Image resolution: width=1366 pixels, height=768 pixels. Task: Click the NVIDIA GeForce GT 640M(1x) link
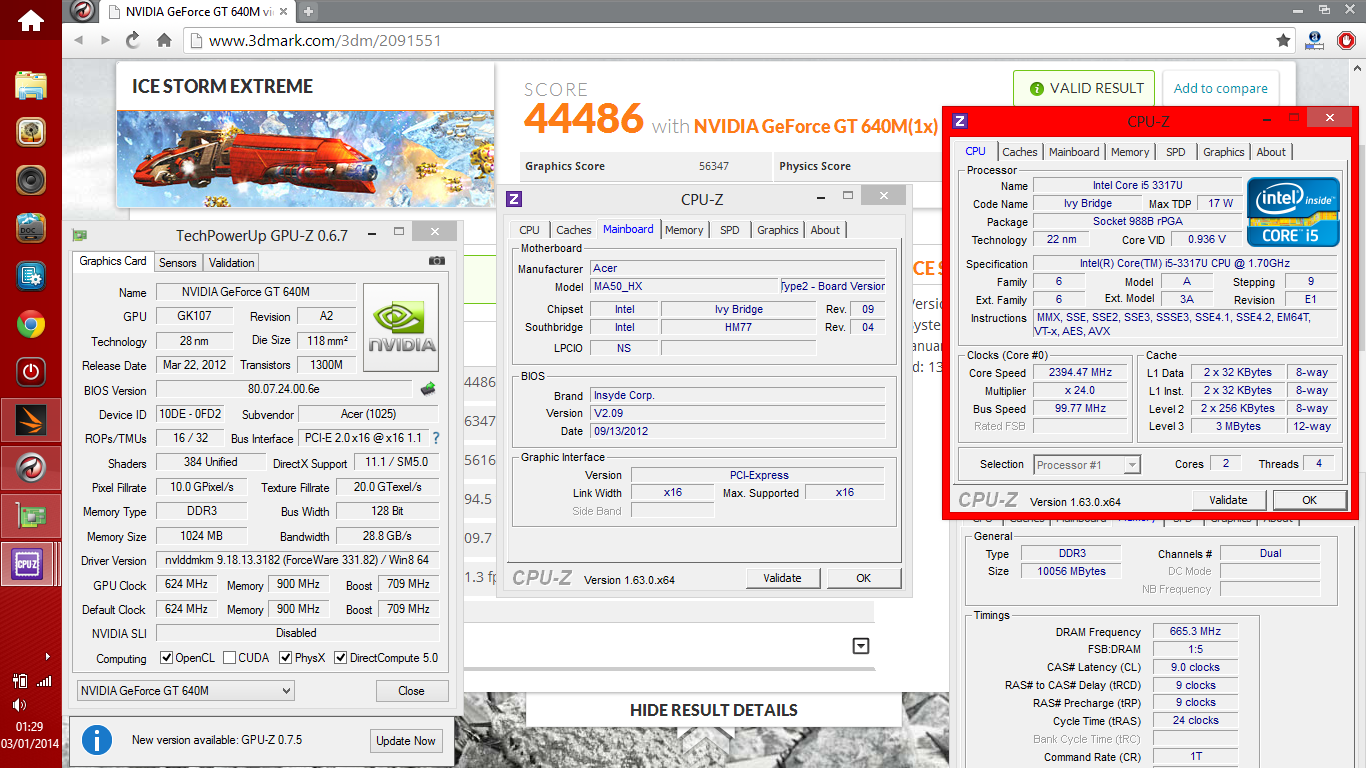[x=816, y=126]
